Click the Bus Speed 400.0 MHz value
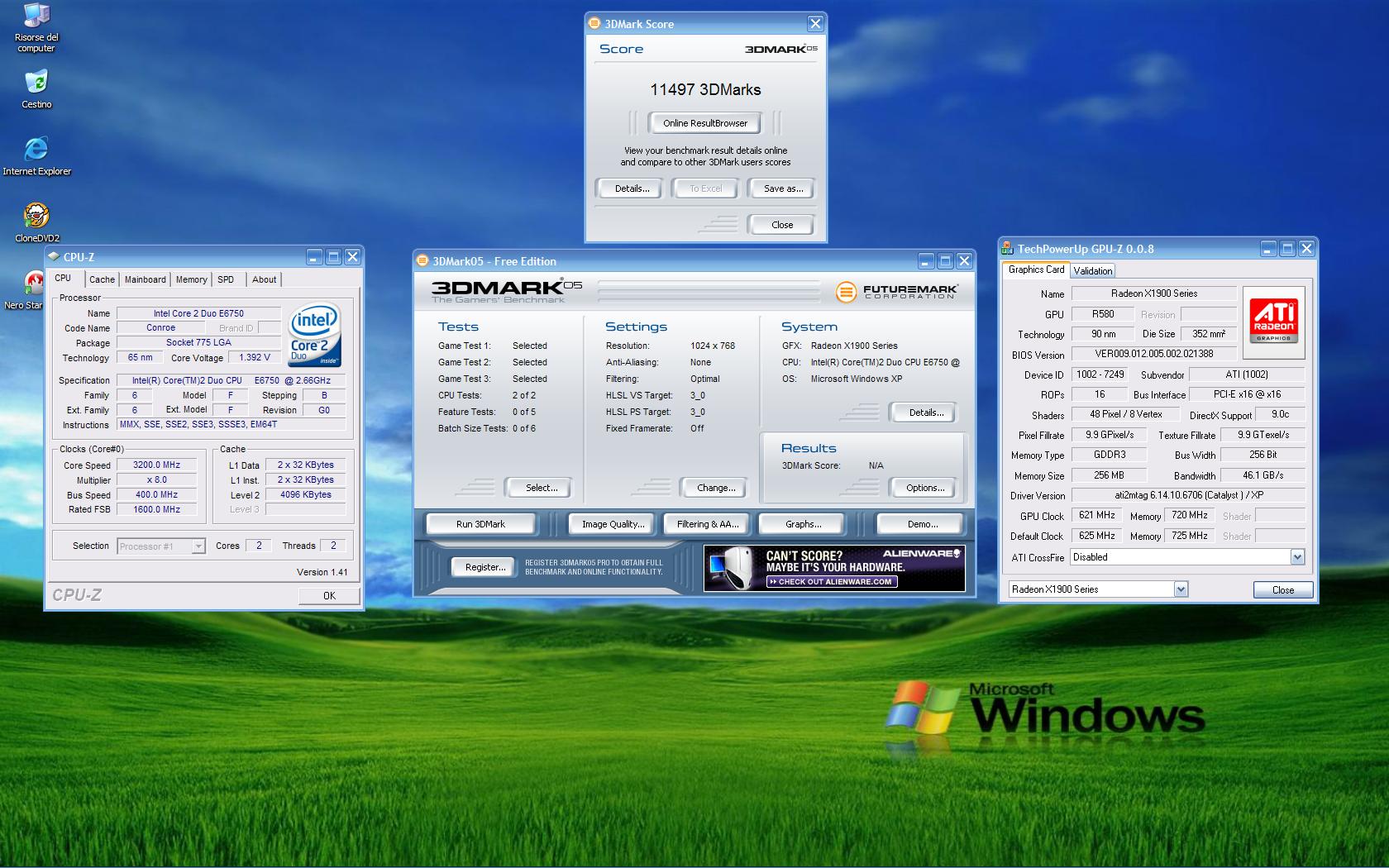The width and height of the screenshot is (1389, 868). [x=156, y=495]
